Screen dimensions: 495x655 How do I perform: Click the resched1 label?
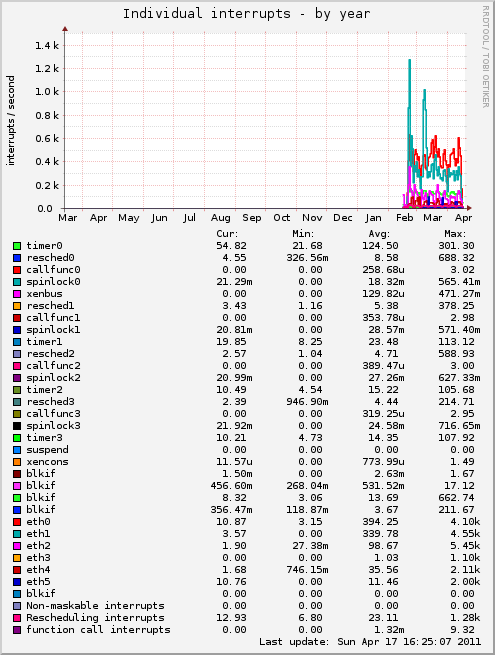click(x=51, y=306)
